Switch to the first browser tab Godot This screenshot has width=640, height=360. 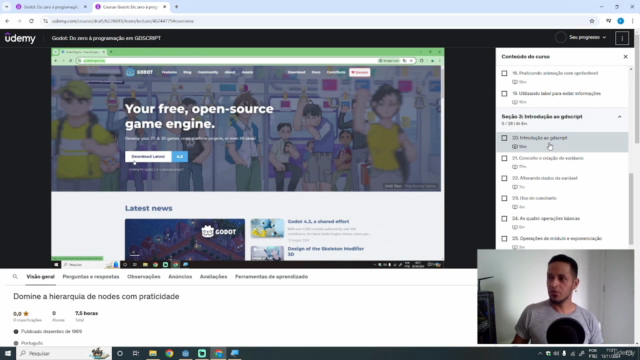[50, 7]
